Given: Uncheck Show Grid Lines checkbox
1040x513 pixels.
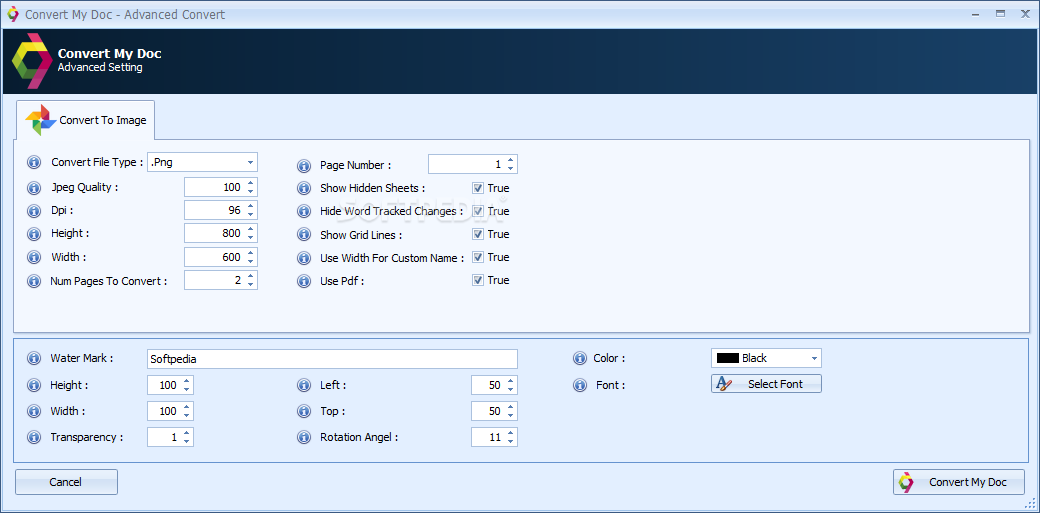Looking at the screenshot, I should [478, 234].
